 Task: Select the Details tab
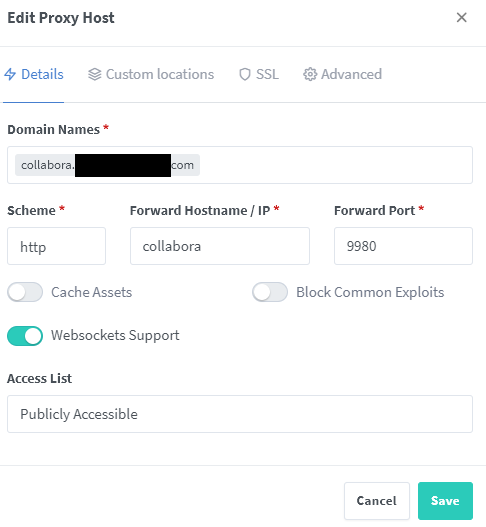(x=34, y=74)
